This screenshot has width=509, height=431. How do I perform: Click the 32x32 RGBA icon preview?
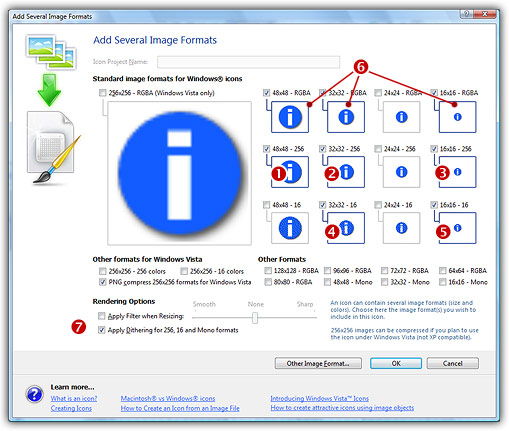point(346,117)
